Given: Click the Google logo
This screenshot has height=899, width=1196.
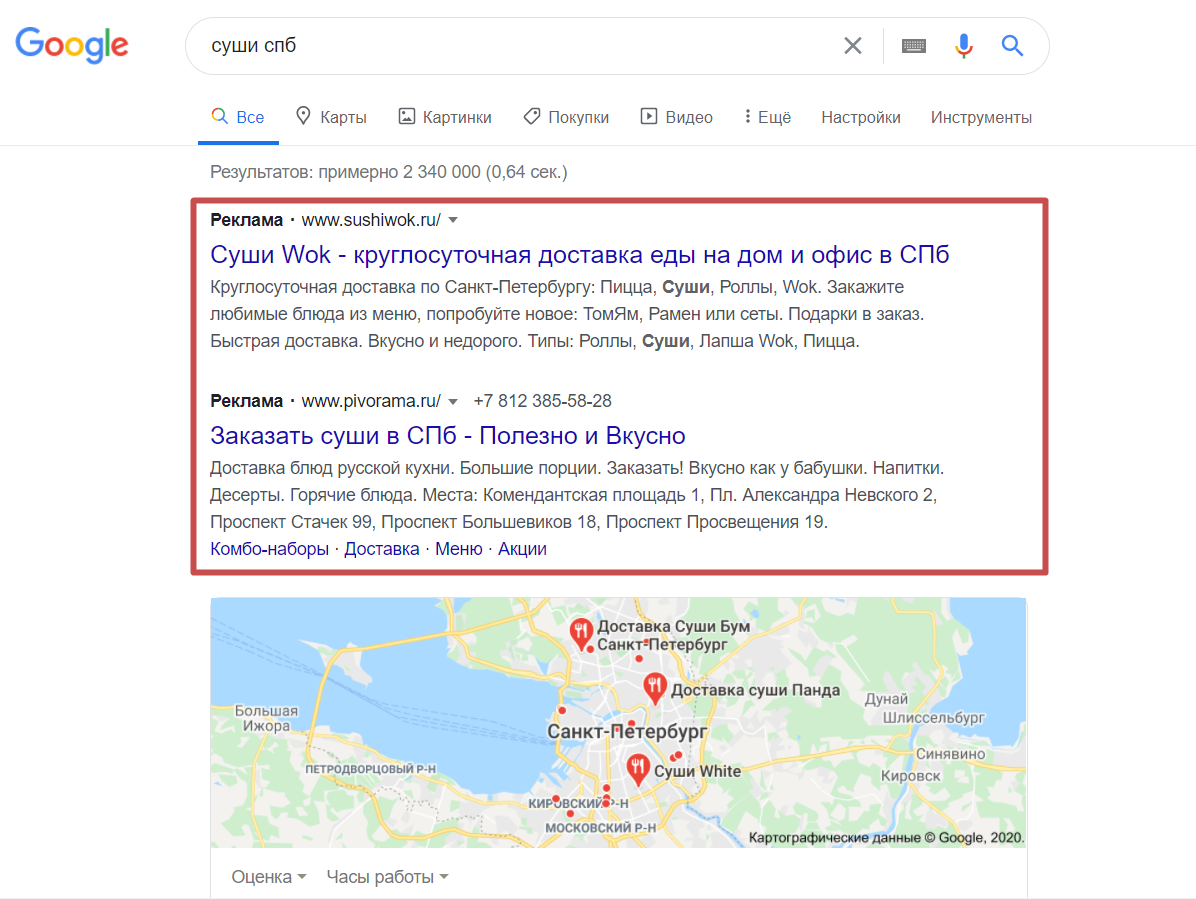Looking at the screenshot, I should 72,45.
